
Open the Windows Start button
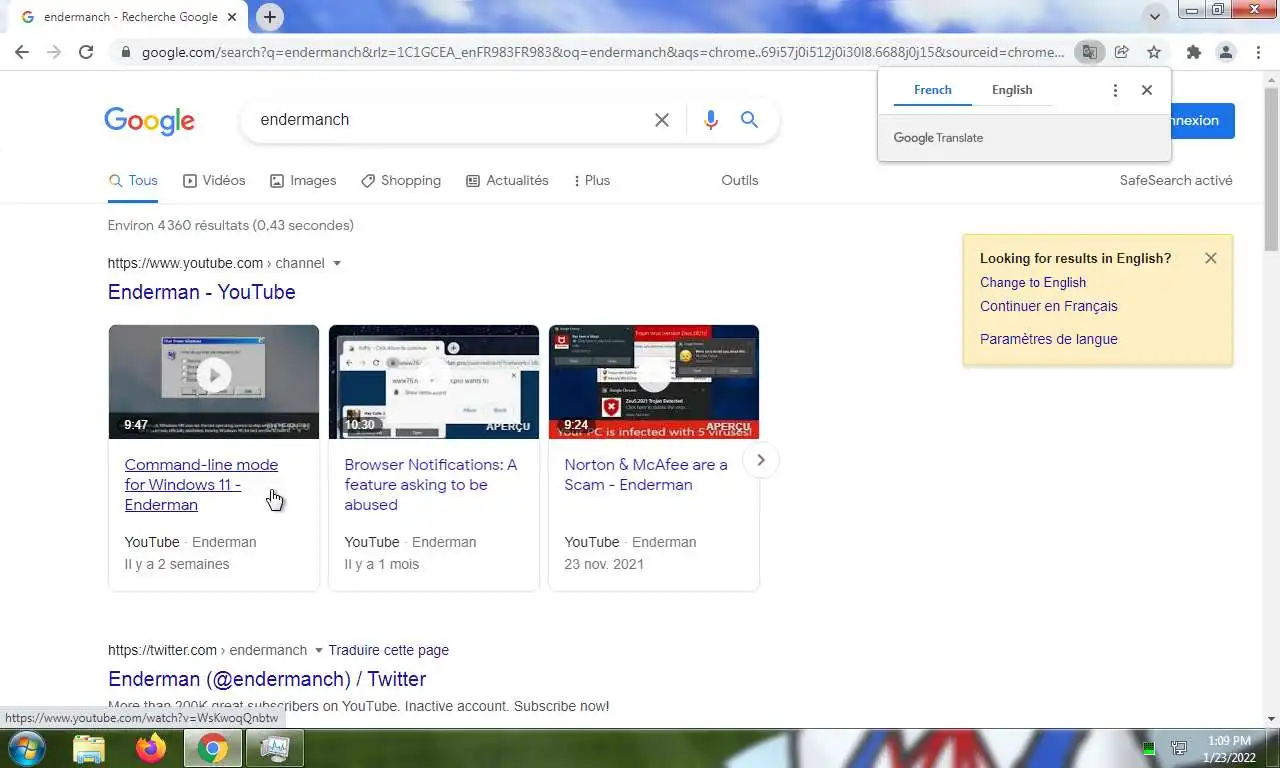(x=25, y=748)
